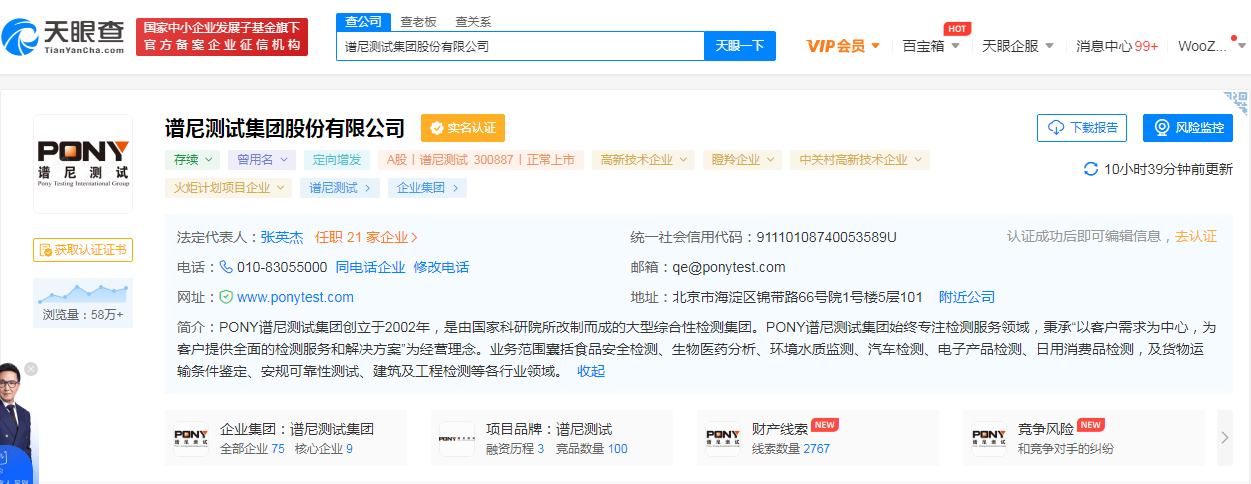Viewport: 1251px width, 484px height.
Task: Click 同电话企业 link
Action: point(371,267)
